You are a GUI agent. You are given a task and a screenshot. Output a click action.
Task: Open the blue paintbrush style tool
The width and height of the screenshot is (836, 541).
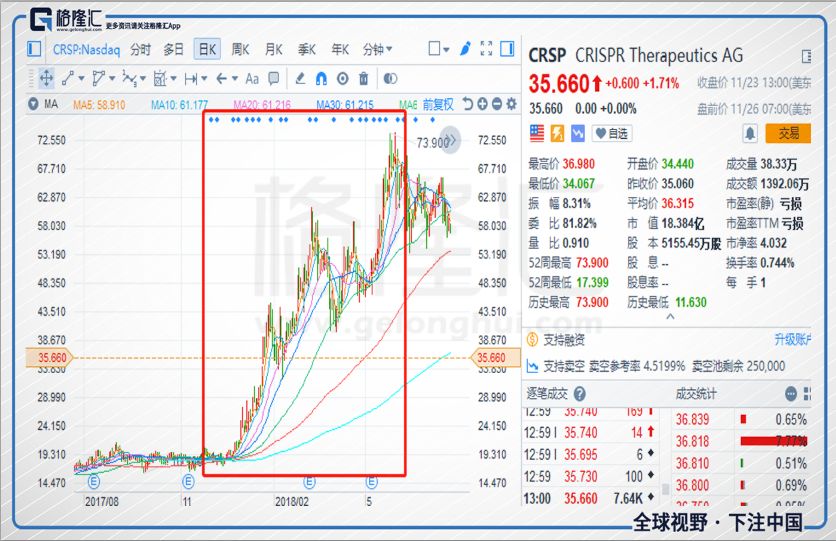(465, 49)
